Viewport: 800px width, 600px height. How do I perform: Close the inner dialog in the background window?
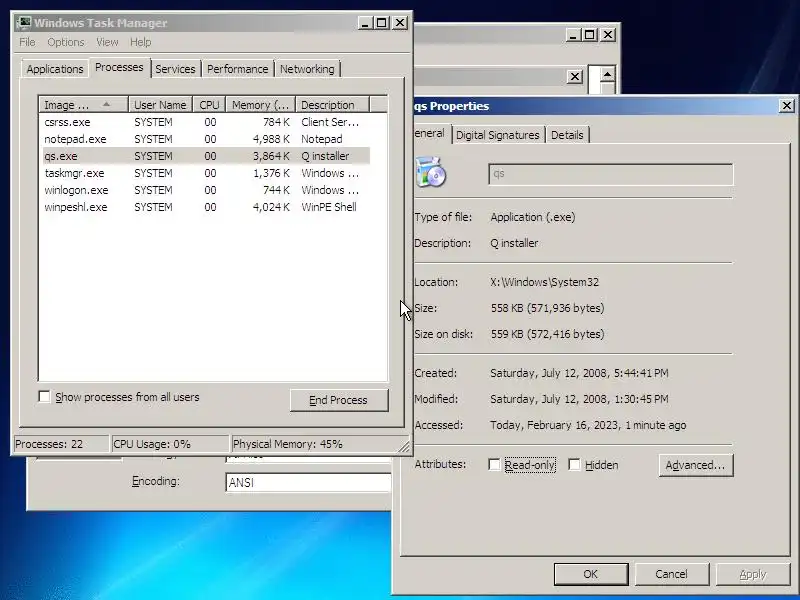[574, 77]
